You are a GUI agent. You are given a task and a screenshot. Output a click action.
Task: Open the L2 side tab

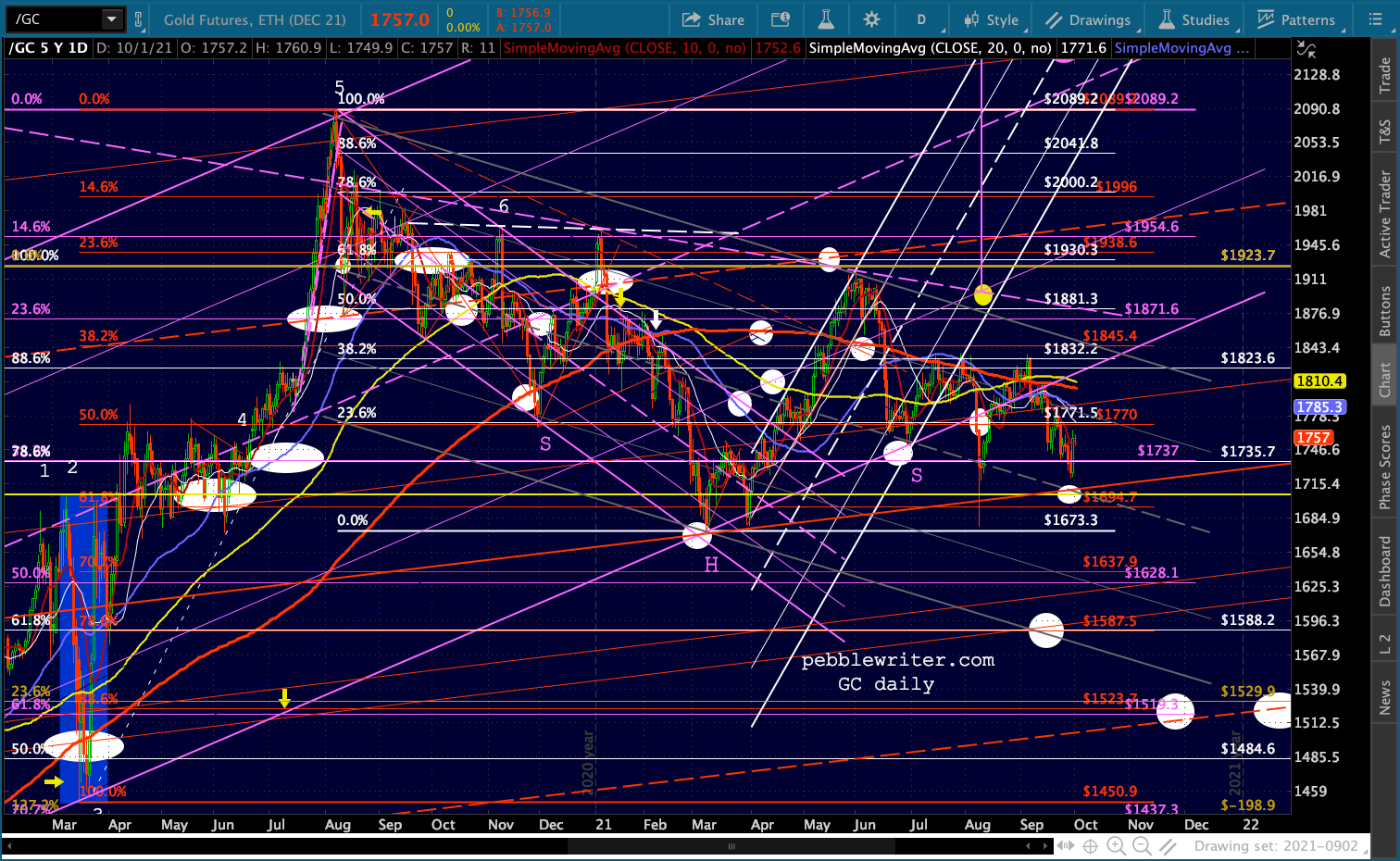click(1385, 644)
